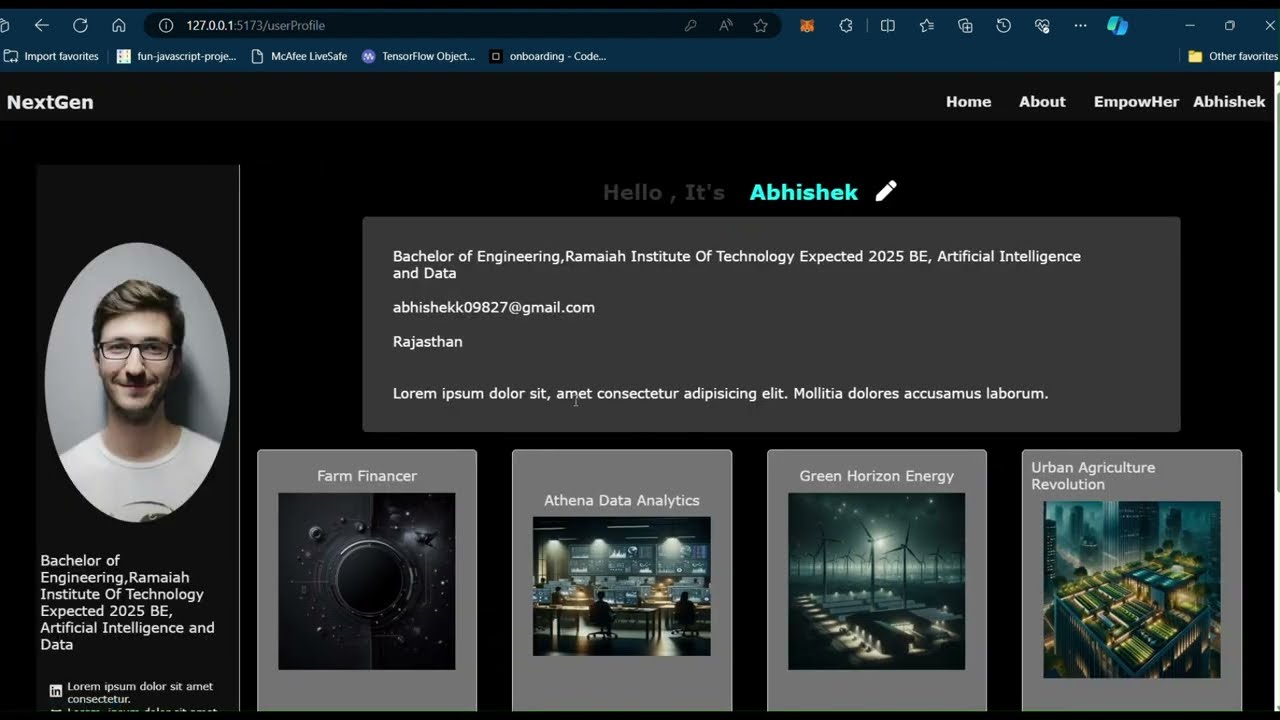This screenshot has height=720, width=1280.
Task: Open the browser Extensions icon
Action: (845, 25)
